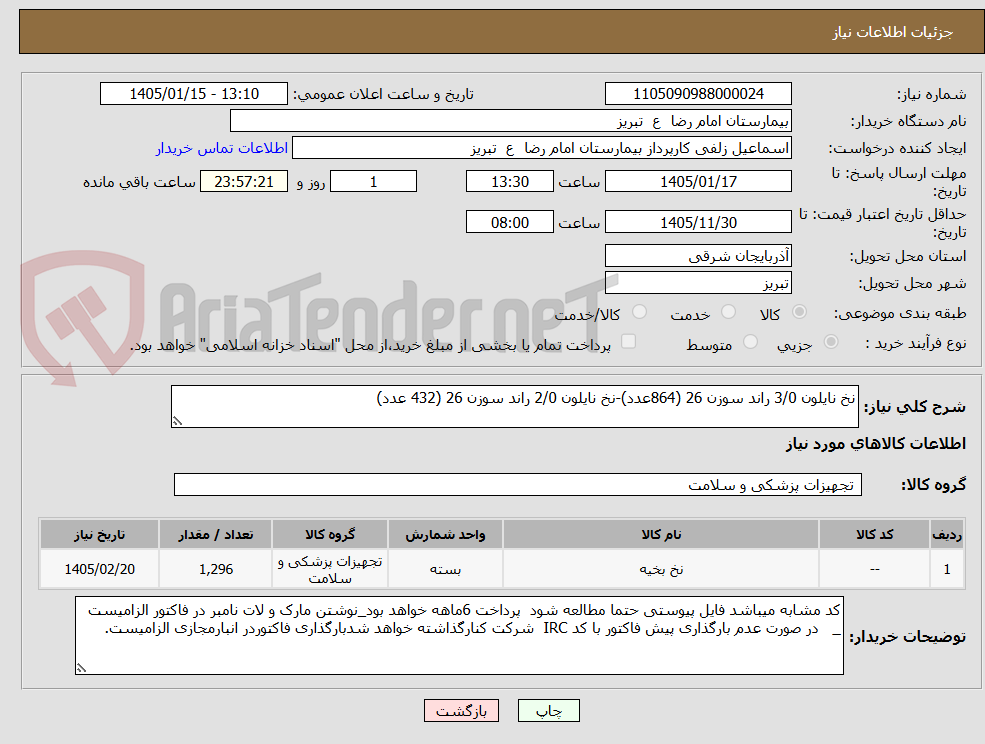This screenshot has width=985, height=744.
Task: Click the need date cell 1405/02/20
Action: pos(99,569)
